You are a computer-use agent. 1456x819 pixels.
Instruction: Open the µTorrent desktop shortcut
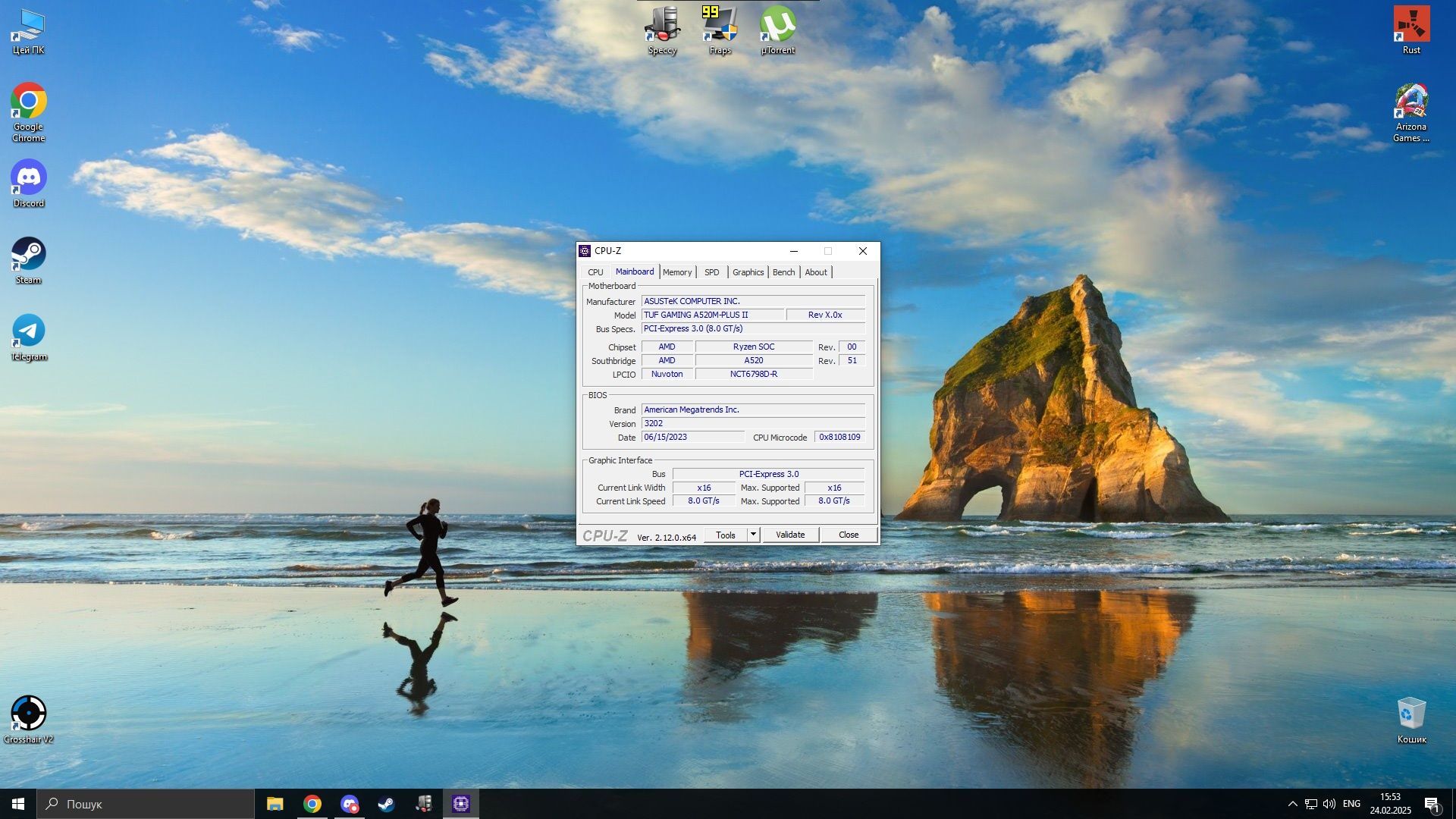click(x=778, y=30)
